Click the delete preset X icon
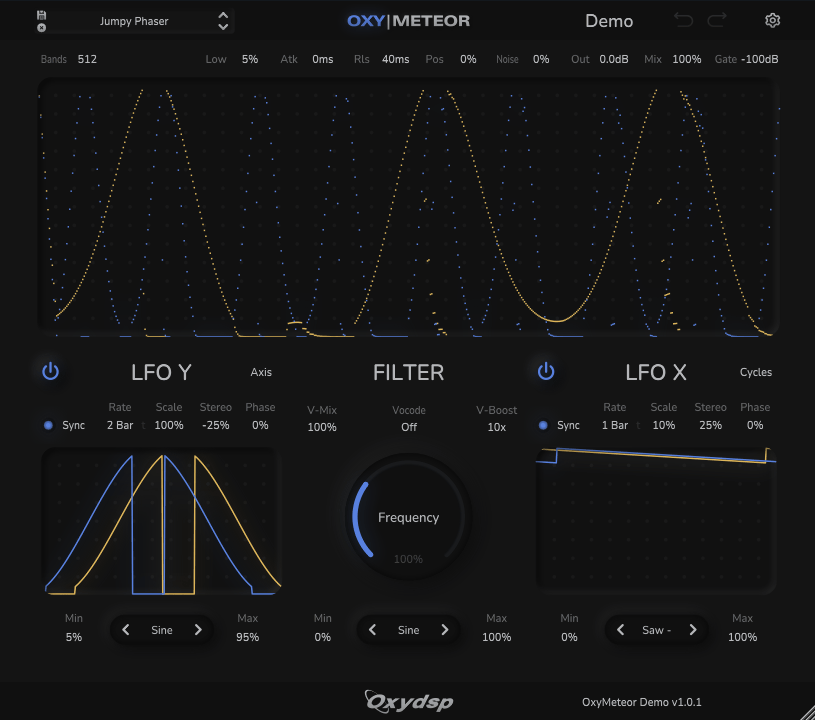The image size is (815, 720). coord(42,28)
